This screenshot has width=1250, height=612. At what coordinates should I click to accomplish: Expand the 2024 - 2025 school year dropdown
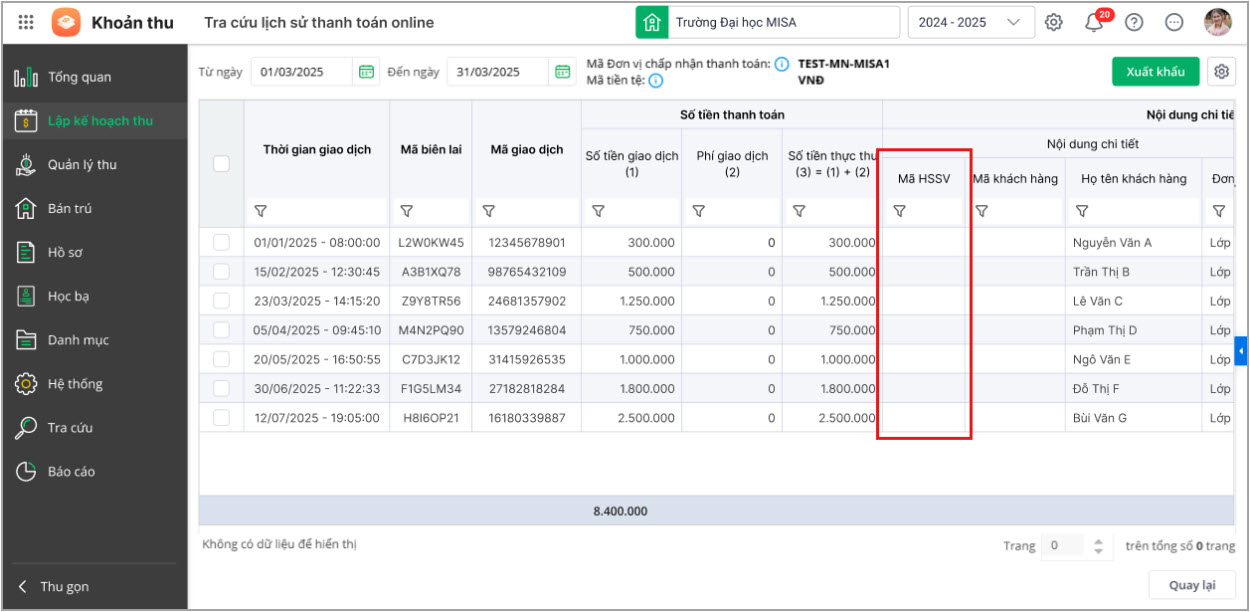[970, 22]
